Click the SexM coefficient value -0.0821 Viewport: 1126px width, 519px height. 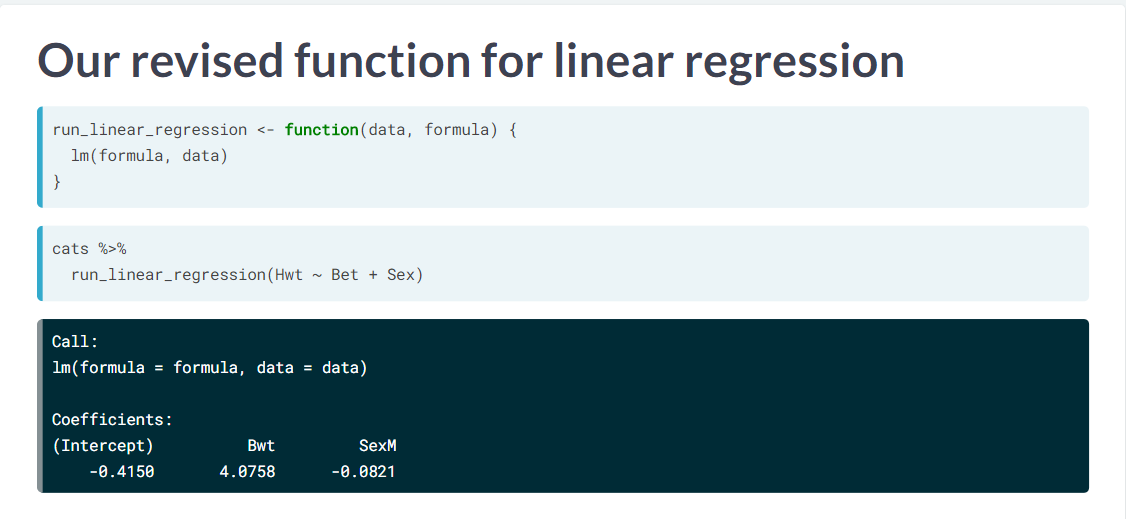(363, 472)
